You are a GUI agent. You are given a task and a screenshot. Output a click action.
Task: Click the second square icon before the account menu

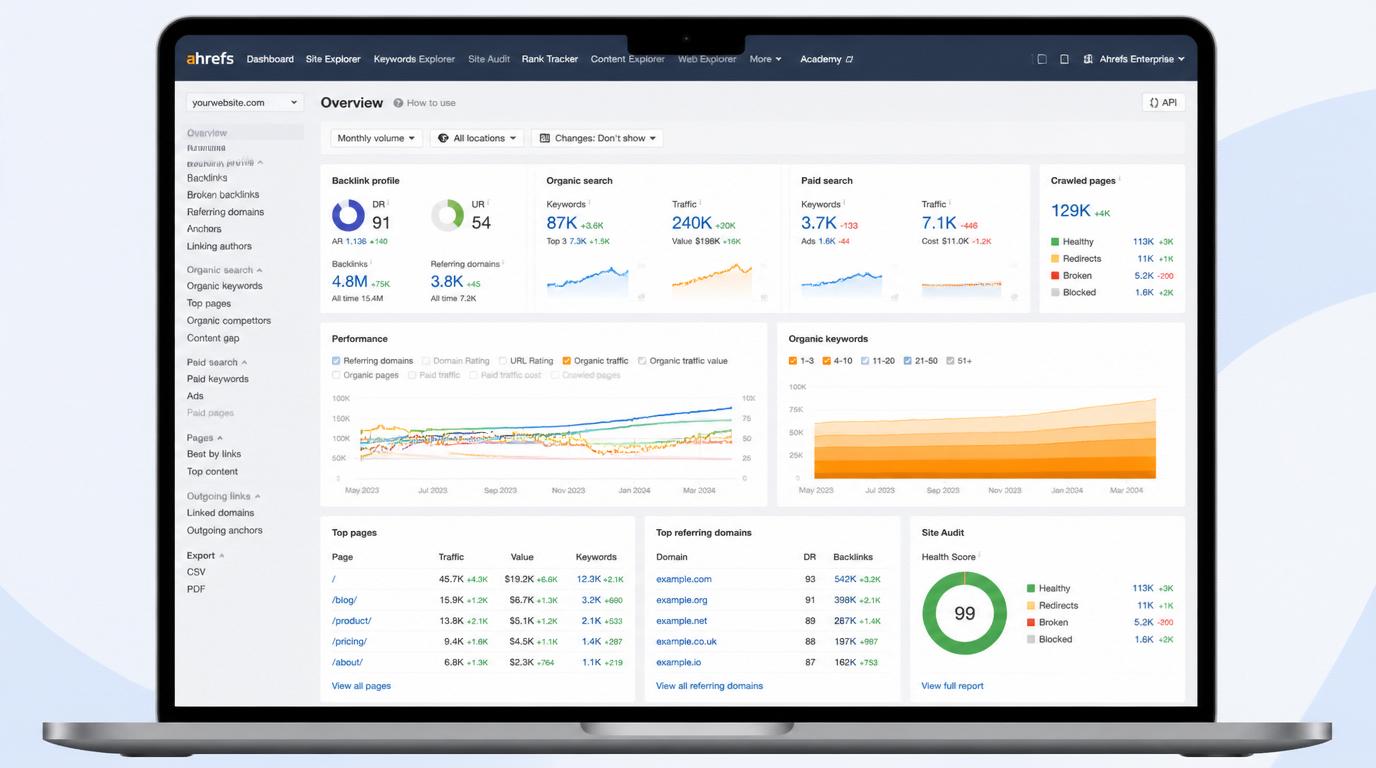click(1064, 59)
